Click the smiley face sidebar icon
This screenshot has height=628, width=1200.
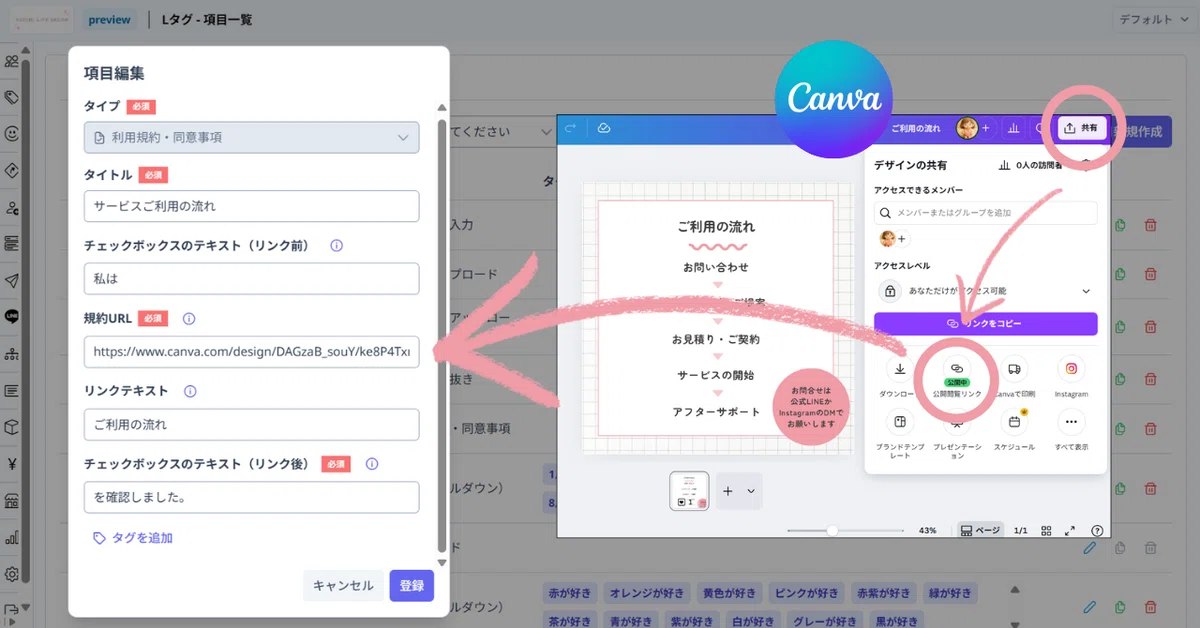click(x=12, y=133)
